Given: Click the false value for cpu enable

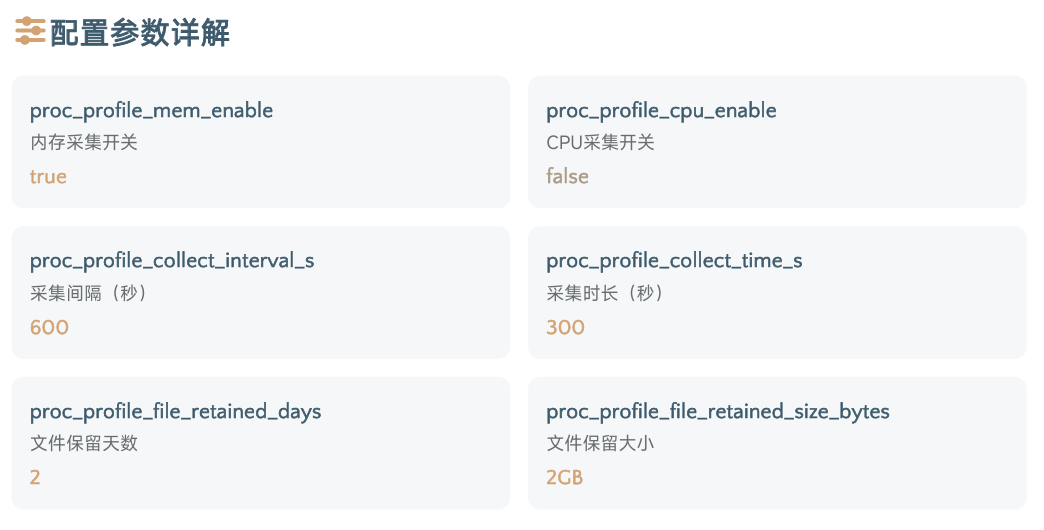Looking at the screenshot, I should 567,176.
